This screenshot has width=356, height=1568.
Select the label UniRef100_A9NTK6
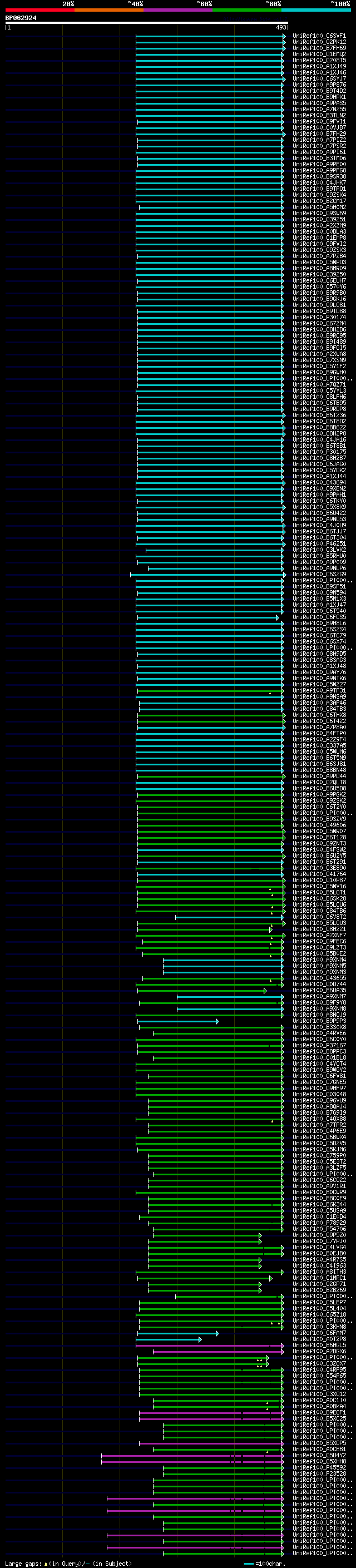pos(319,678)
